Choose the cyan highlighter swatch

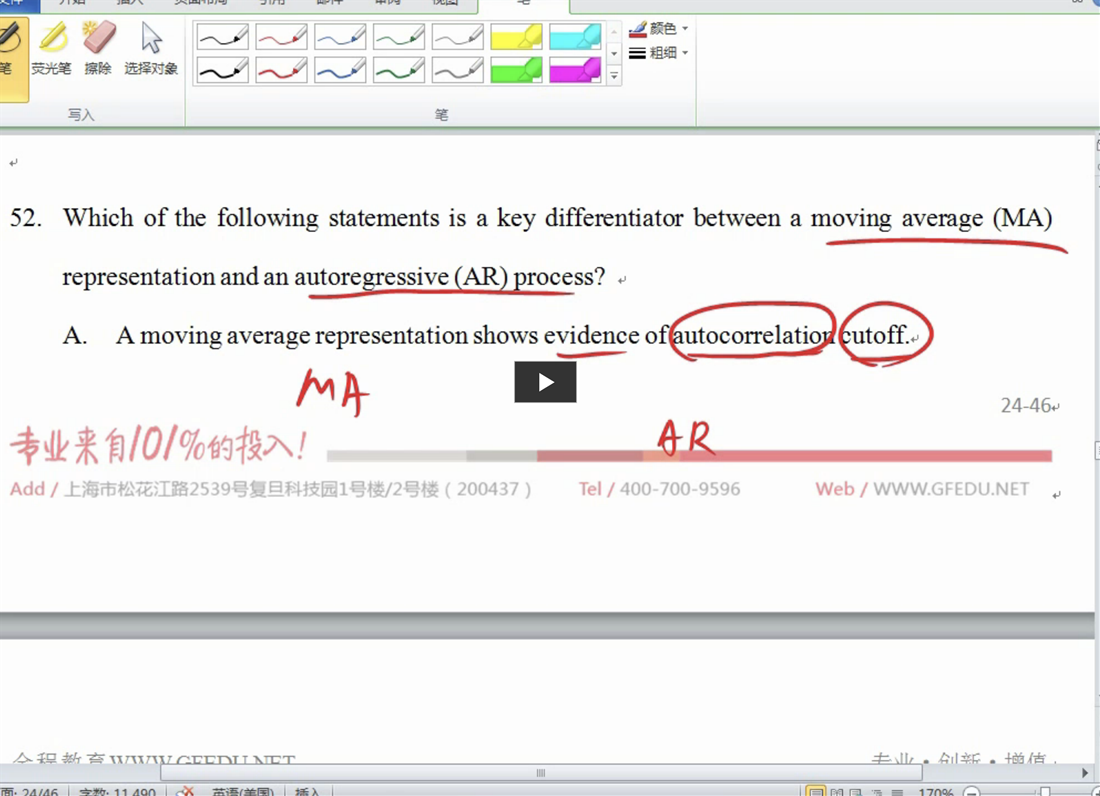pyautogui.click(x=575, y=36)
